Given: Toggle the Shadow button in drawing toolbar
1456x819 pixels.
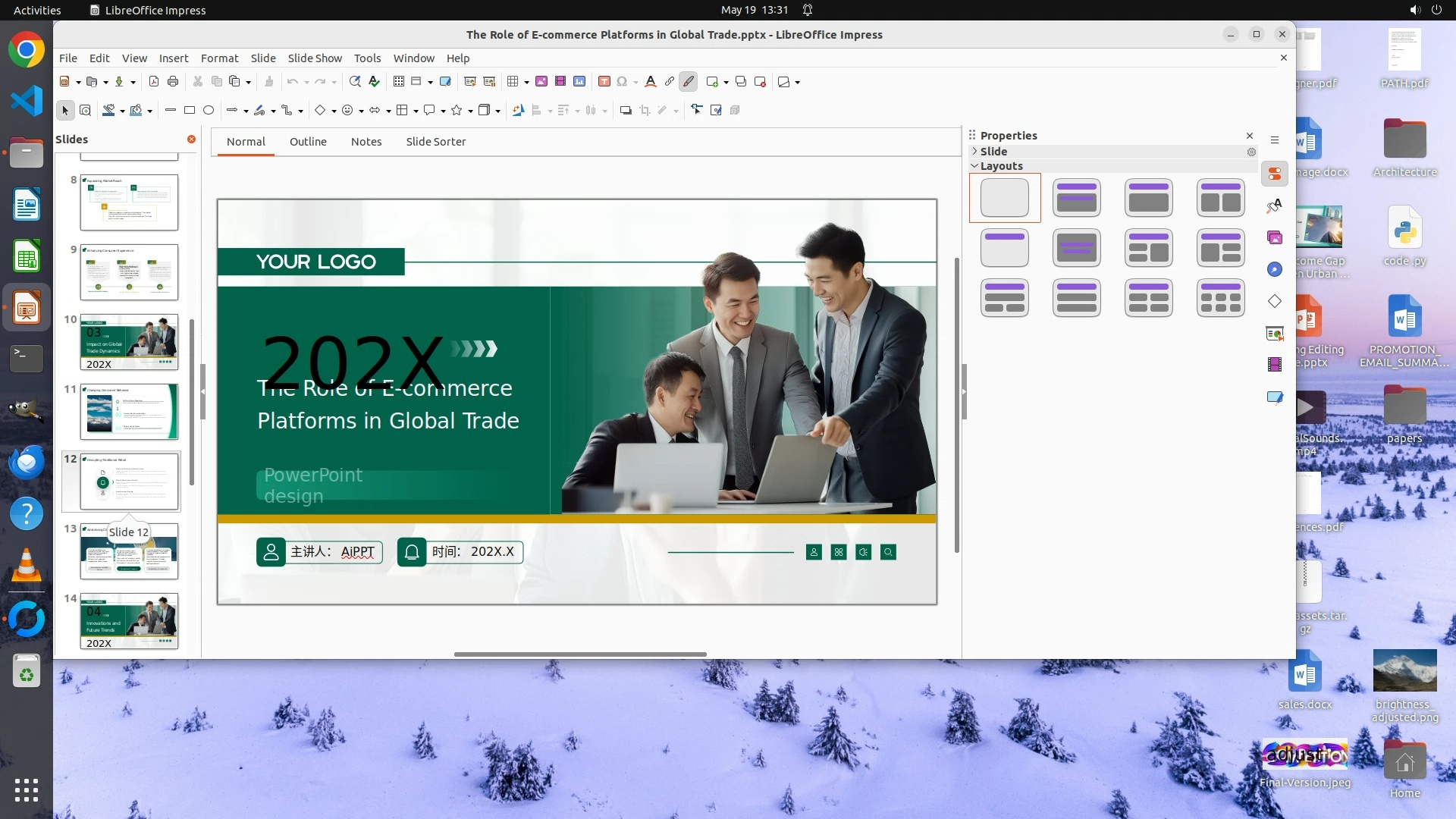Looking at the screenshot, I should (626, 111).
